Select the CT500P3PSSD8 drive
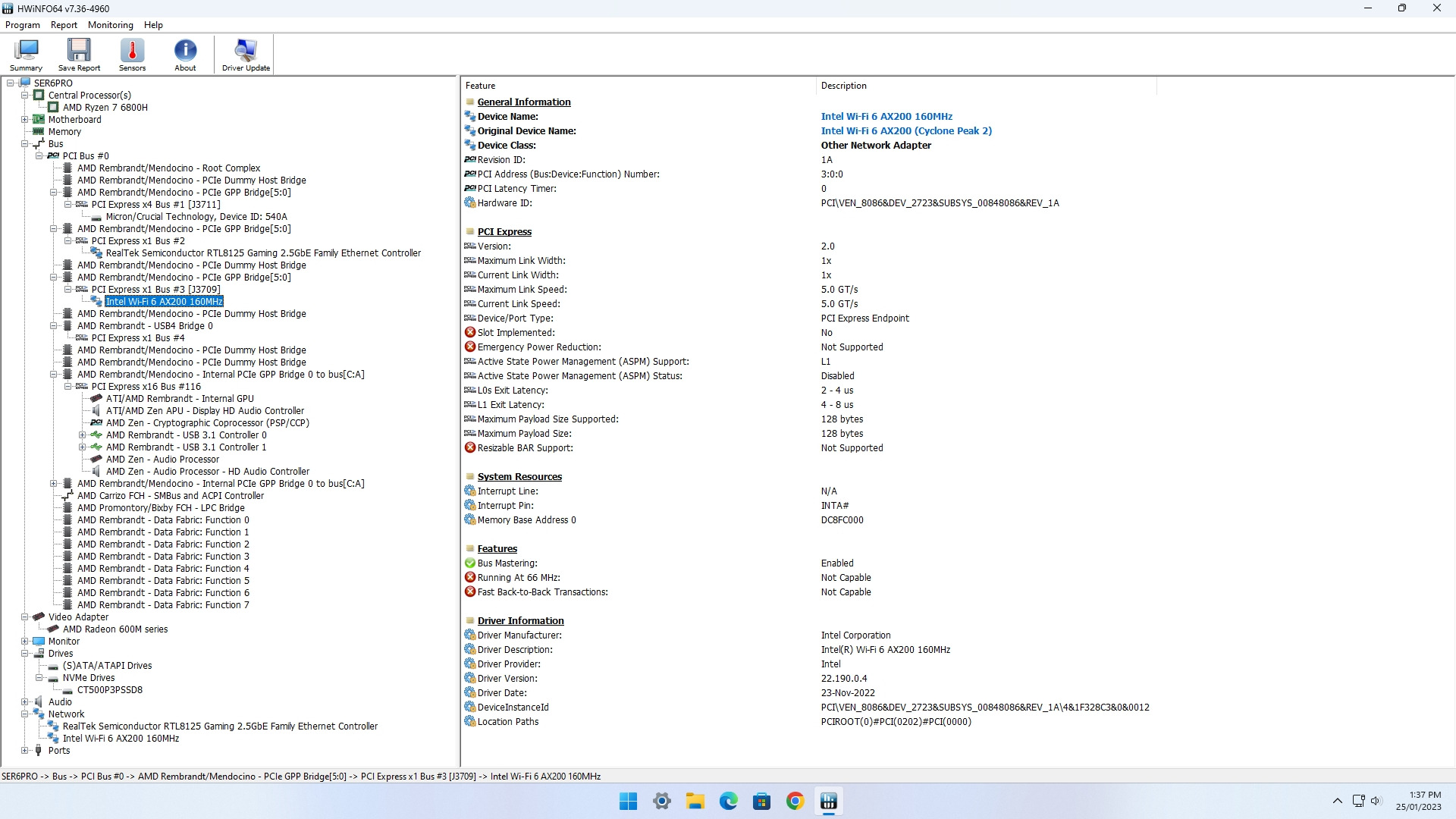Screen dimensions: 1456x819 coord(110,690)
